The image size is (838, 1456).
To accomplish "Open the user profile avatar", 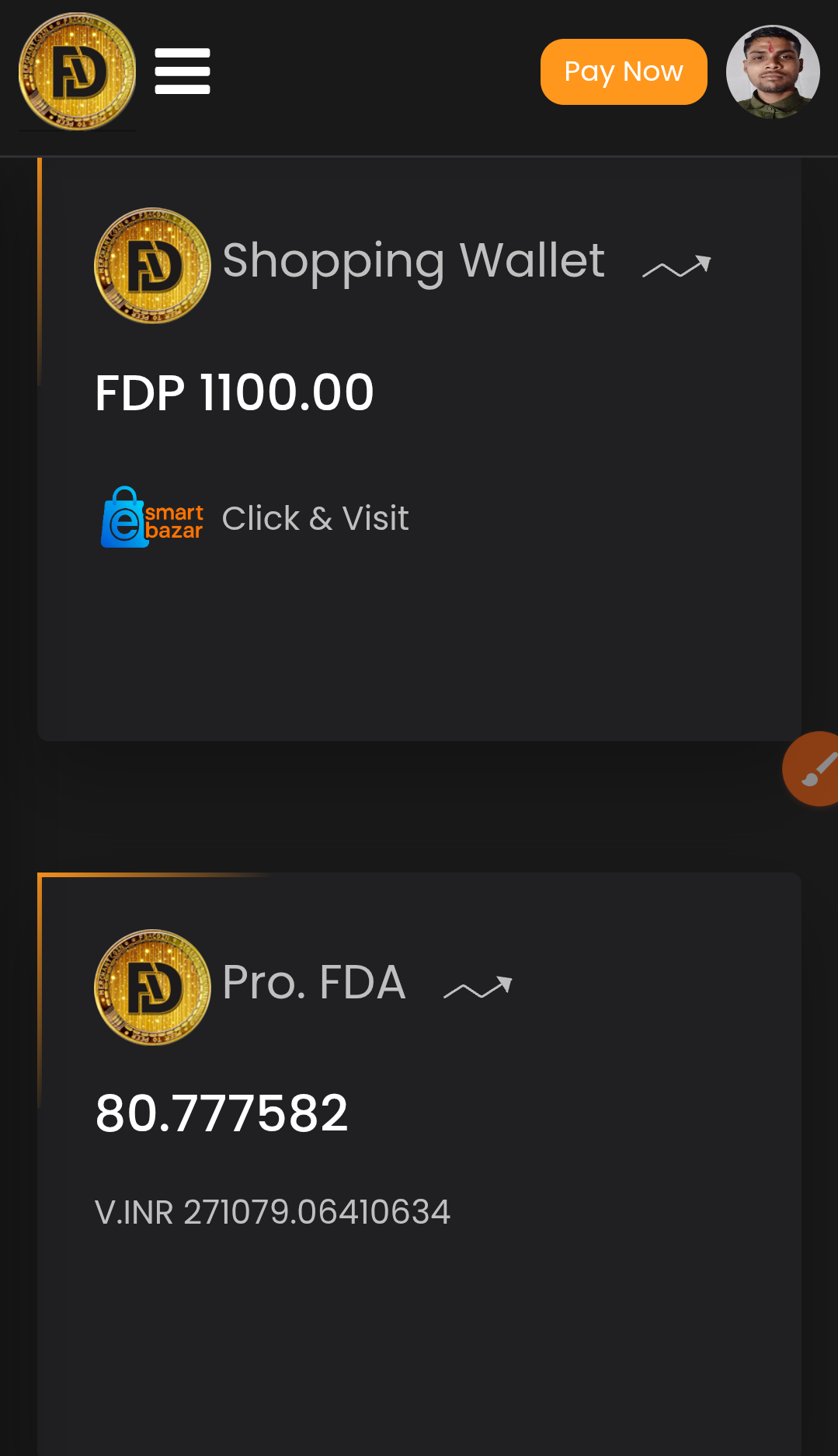I will [772, 71].
